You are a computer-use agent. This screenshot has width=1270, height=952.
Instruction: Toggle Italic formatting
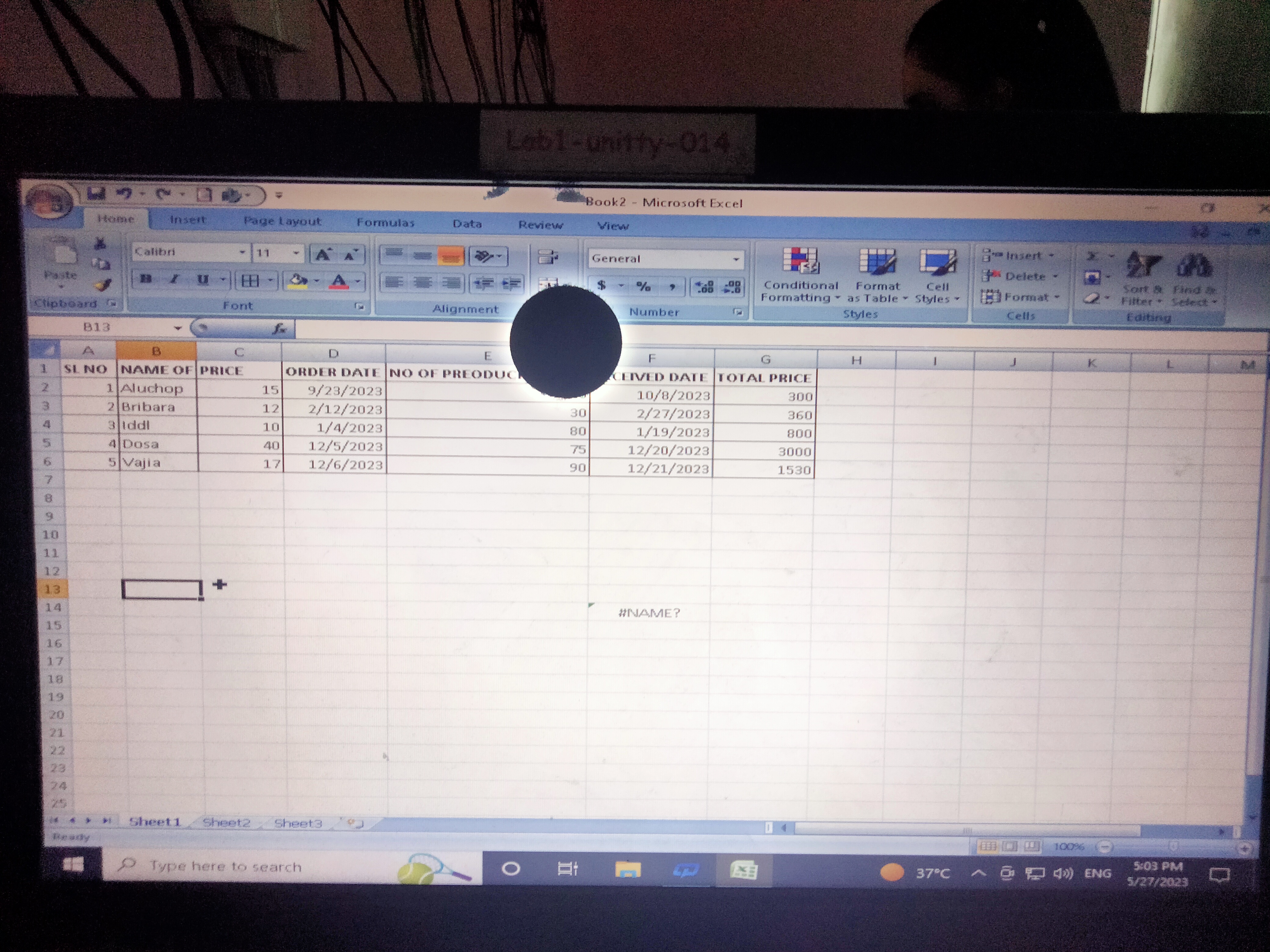pos(175,279)
